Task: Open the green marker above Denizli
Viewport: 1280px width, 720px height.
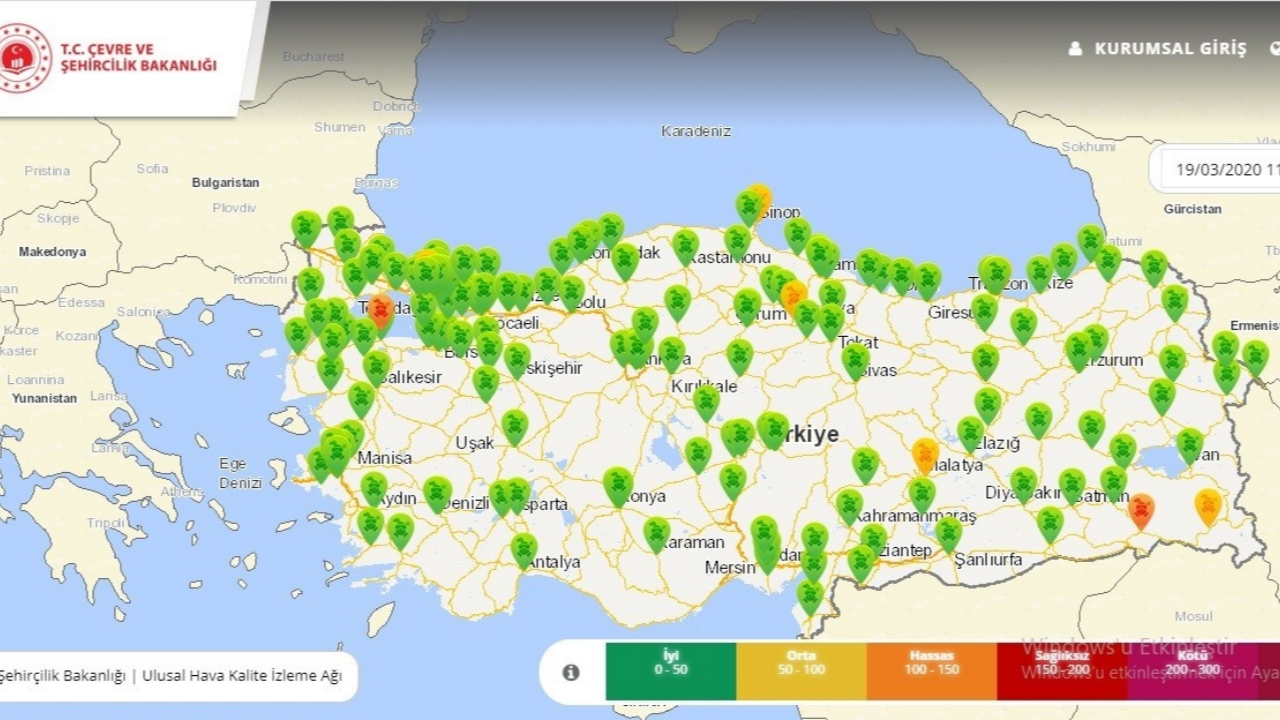Action: (437, 493)
